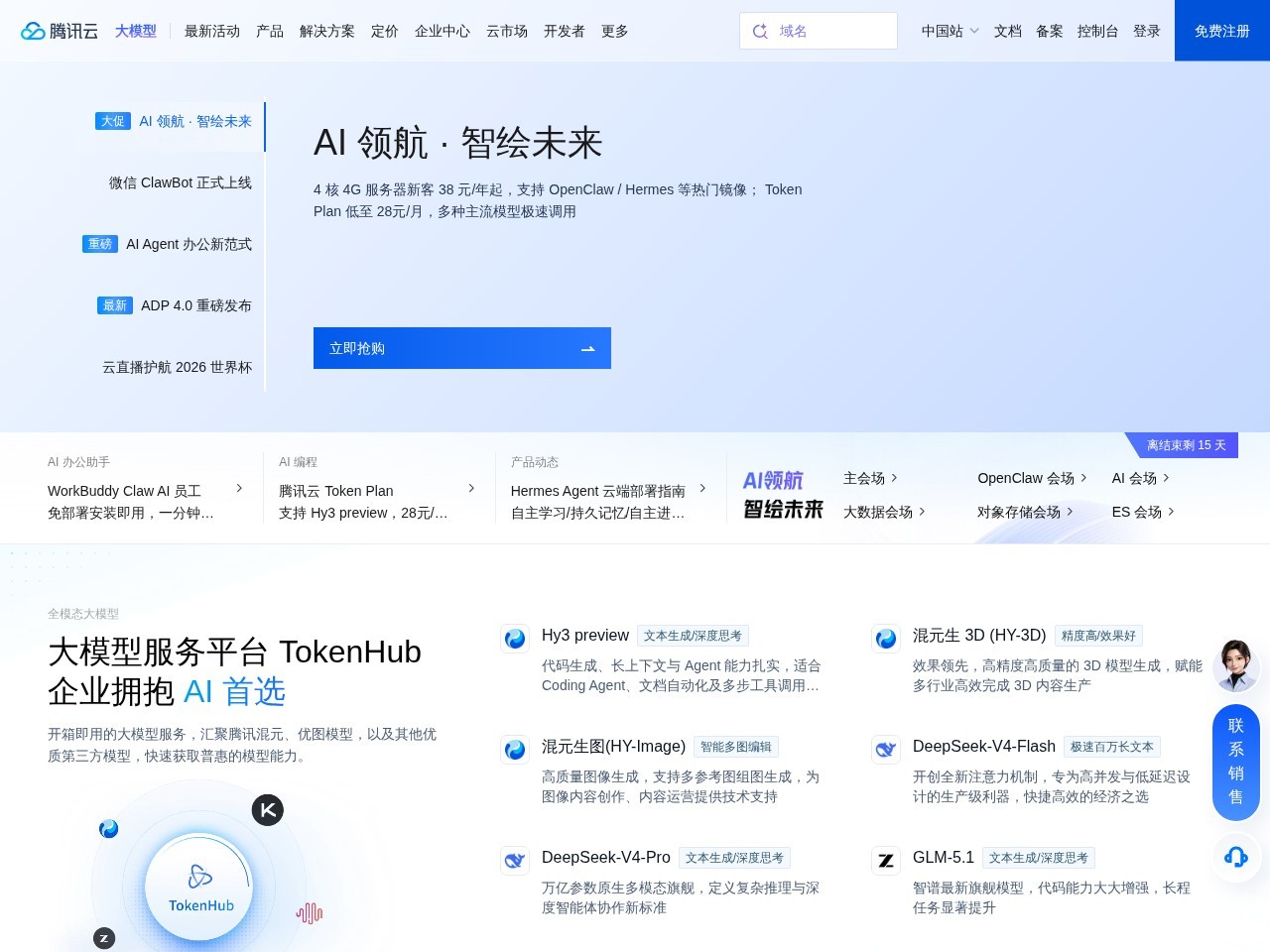Viewport: 1270px width, 952px height.
Task: Open the 中国站 region dropdown
Action: coord(950,31)
